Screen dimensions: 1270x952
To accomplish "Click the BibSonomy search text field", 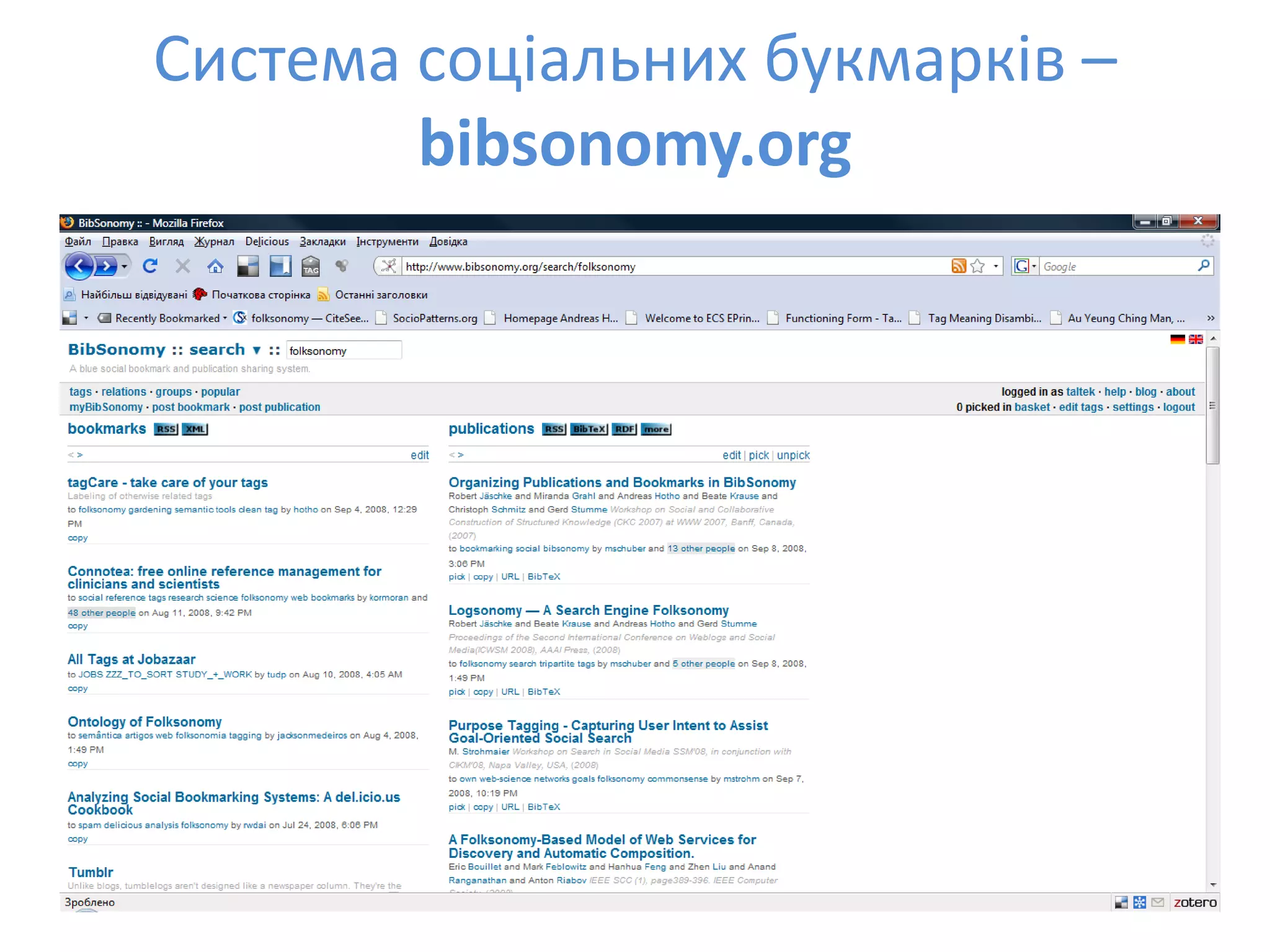I will (344, 351).
